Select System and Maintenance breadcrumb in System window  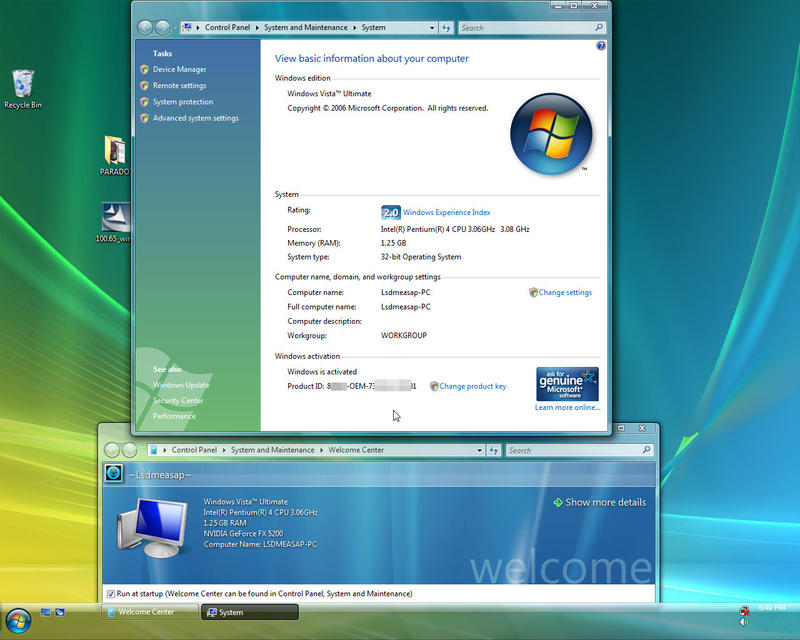(306, 28)
